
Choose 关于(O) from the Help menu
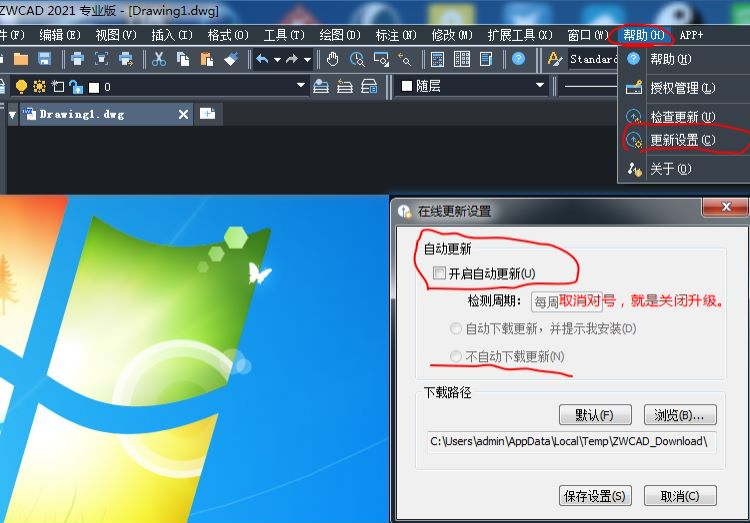[x=685, y=168]
